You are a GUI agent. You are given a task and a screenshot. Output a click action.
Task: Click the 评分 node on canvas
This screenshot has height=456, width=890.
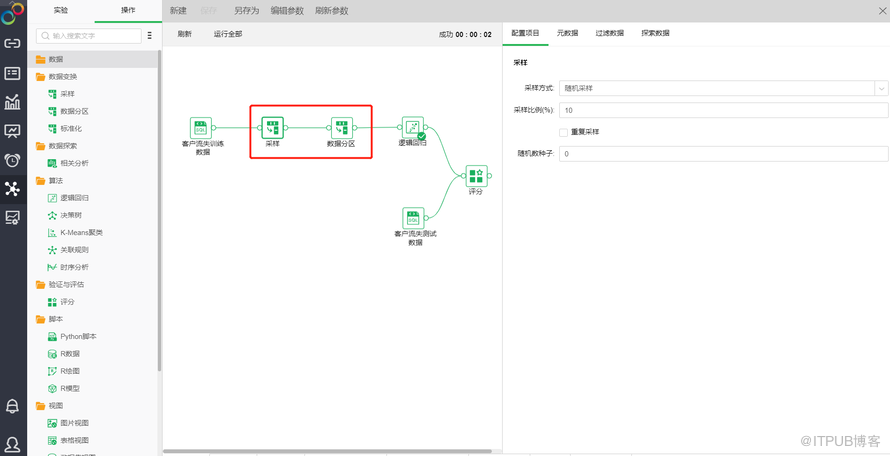tap(476, 176)
